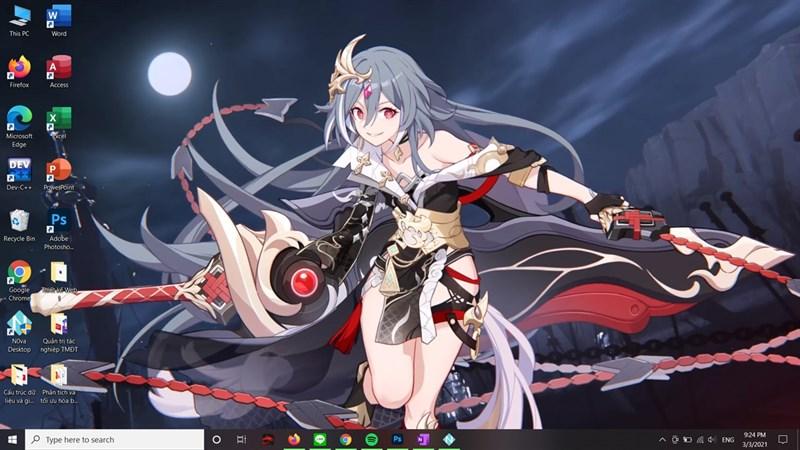Open the Google Chrome desktop shortcut
The height and width of the screenshot is (450, 800).
click(19, 281)
